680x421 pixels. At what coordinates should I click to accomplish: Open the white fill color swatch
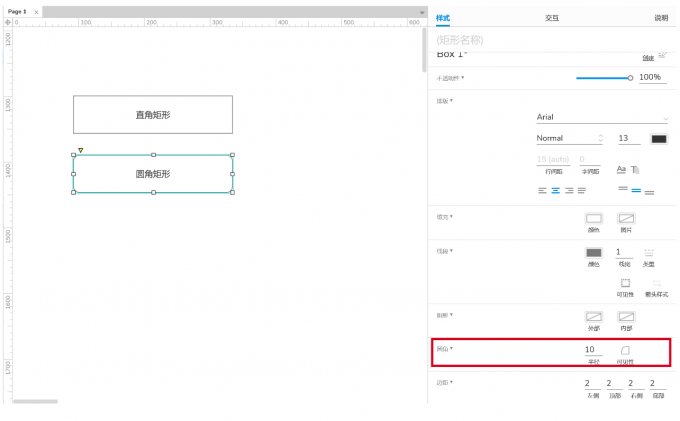(594, 218)
